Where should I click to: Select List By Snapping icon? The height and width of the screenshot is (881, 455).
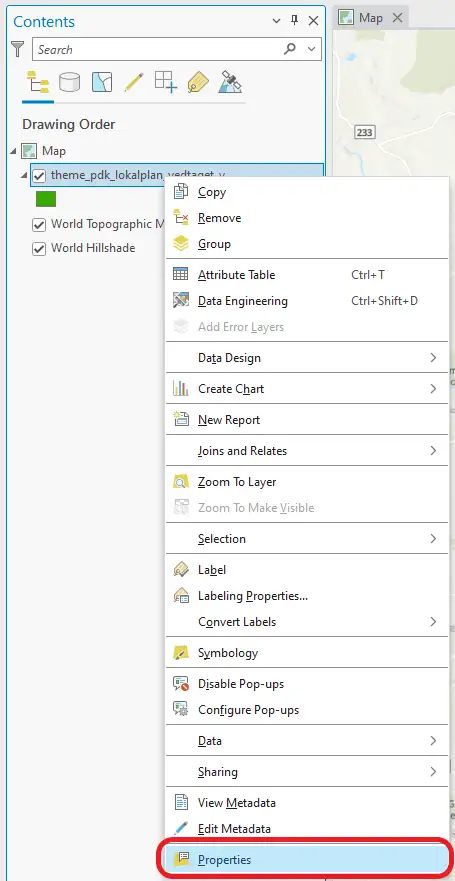click(x=166, y=82)
